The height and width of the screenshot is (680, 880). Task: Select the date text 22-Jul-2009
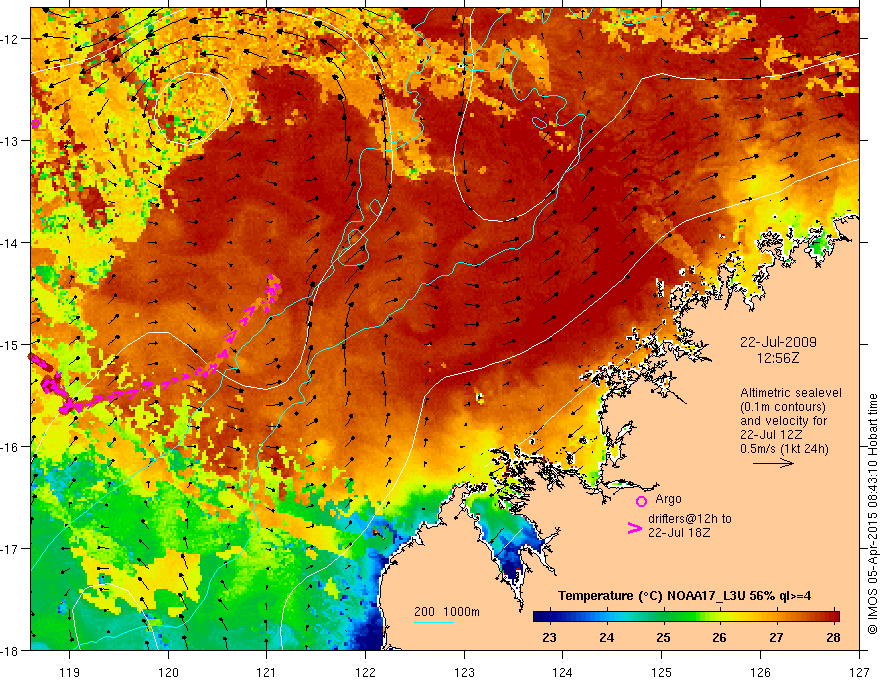[778, 342]
